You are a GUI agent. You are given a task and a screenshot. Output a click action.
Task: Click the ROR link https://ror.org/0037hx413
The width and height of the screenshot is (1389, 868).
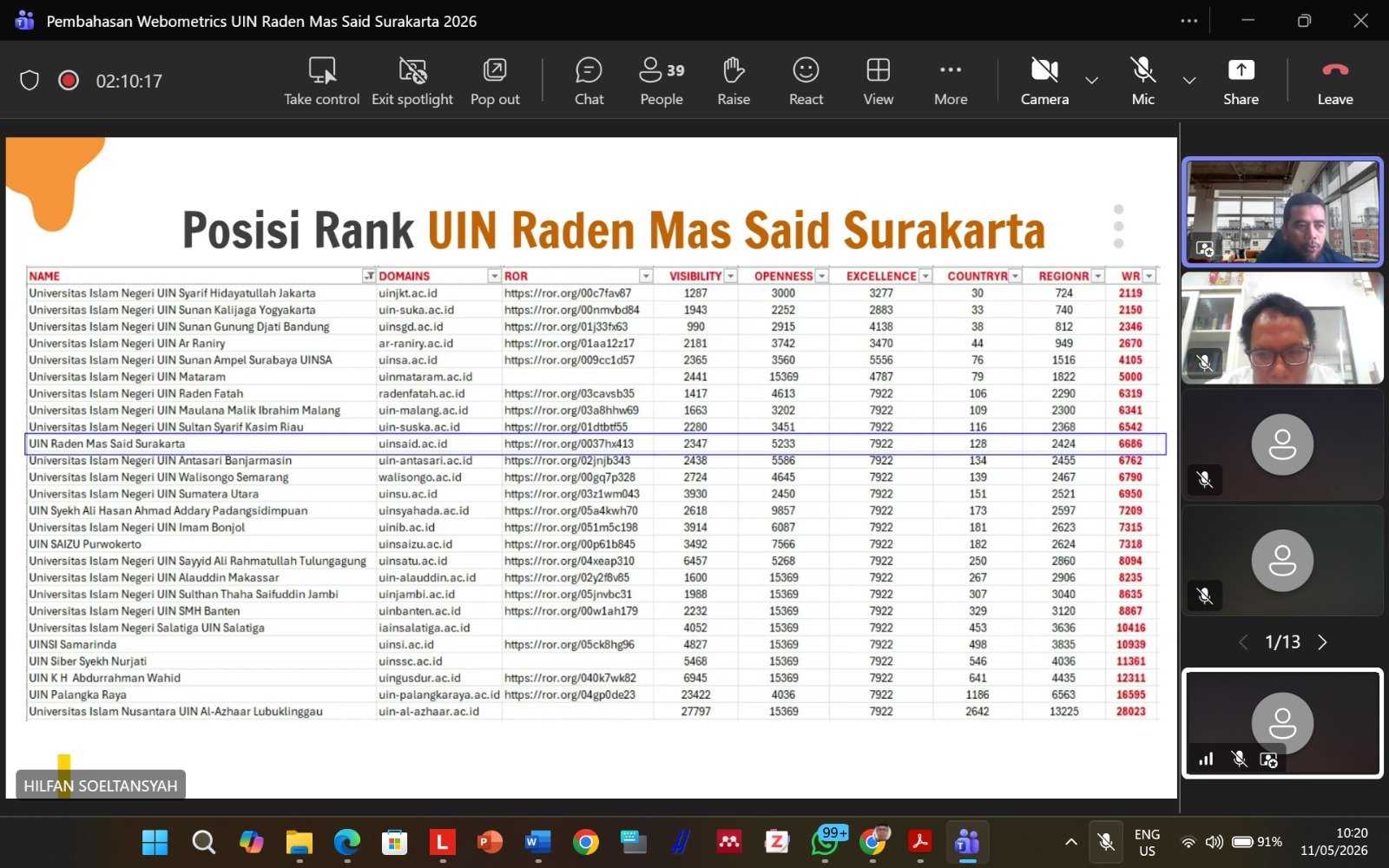click(569, 444)
